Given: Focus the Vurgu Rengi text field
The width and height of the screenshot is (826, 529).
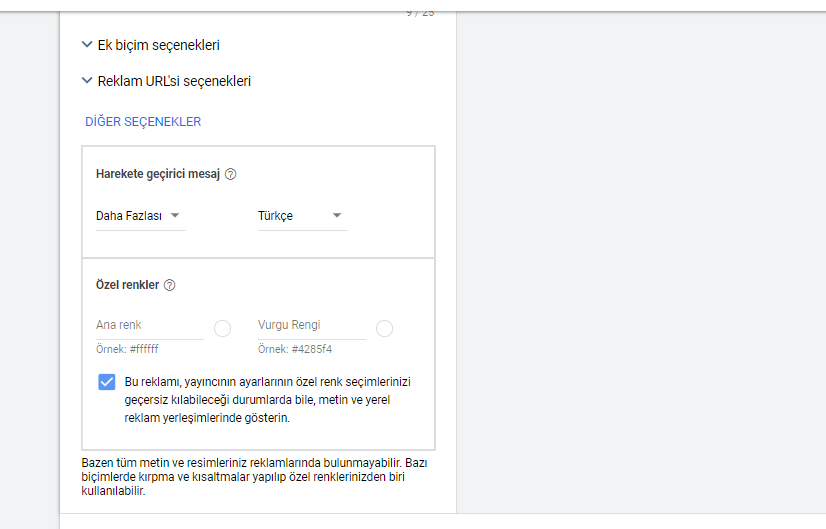Looking at the screenshot, I should 311,326.
